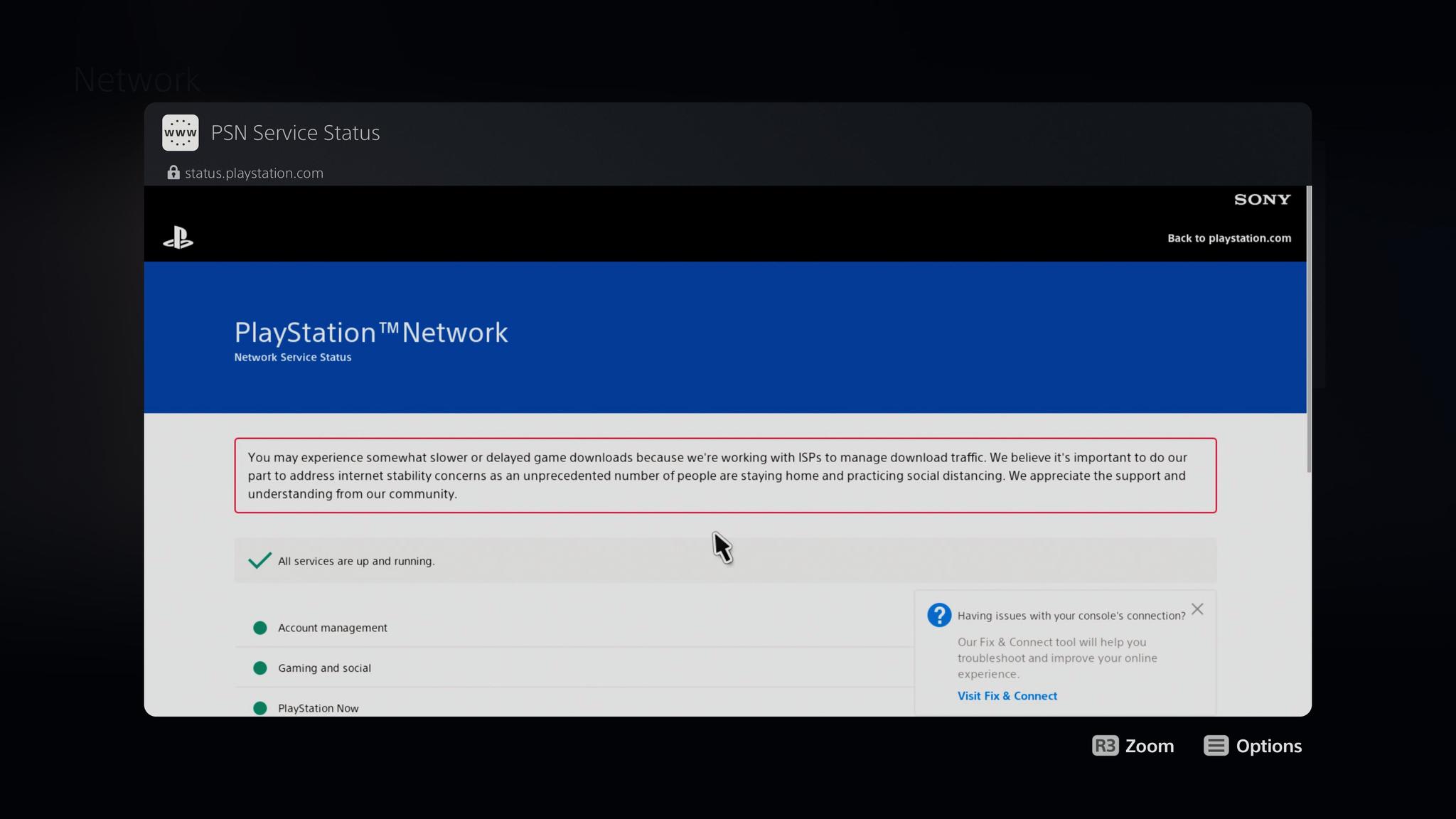Click the SONY logo
The image size is (1456, 819).
point(1262,200)
